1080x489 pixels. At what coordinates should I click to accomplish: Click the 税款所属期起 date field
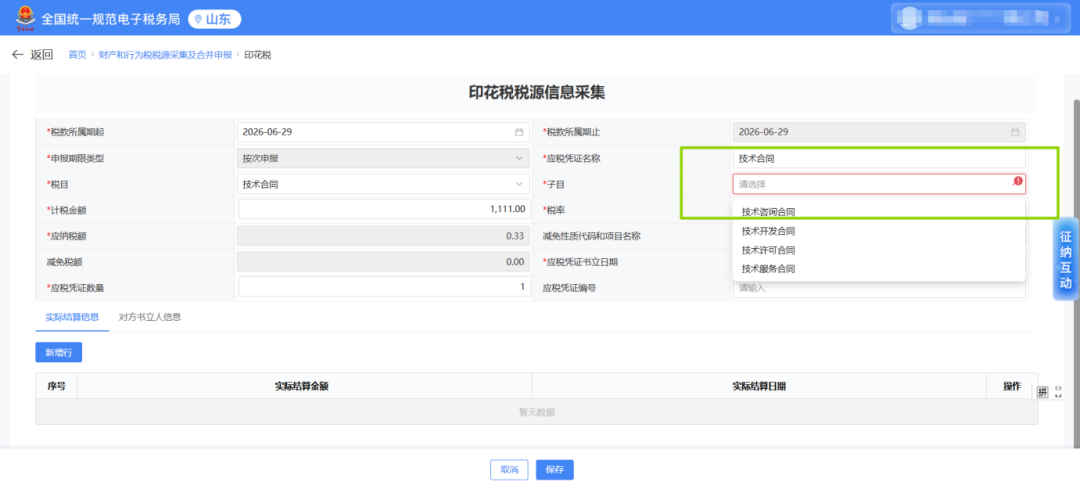click(x=383, y=132)
